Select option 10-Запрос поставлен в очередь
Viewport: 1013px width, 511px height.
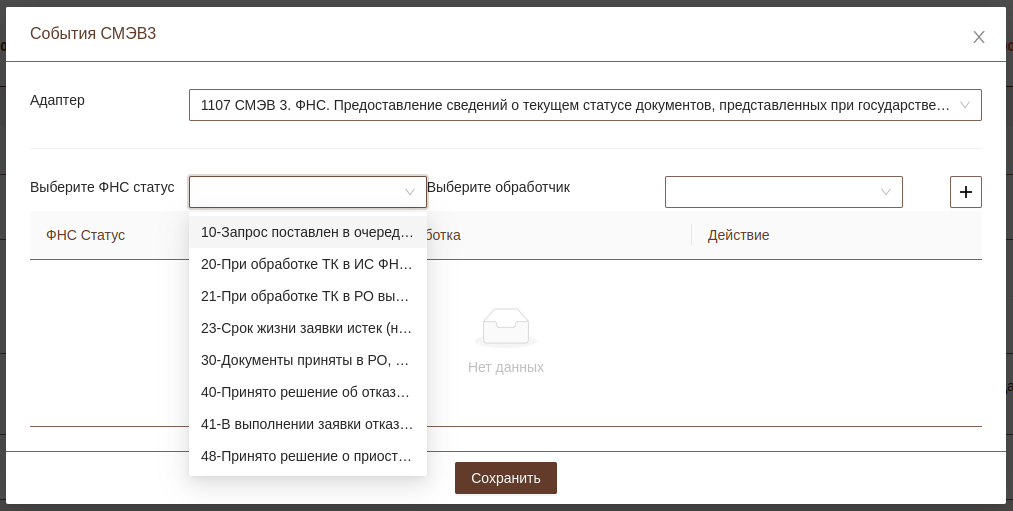click(307, 232)
